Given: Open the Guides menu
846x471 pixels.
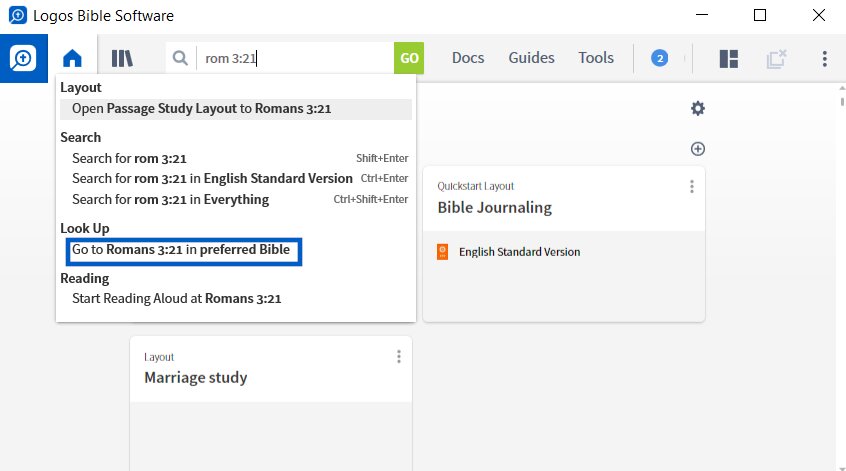Looking at the screenshot, I should pyautogui.click(x=531, y=58).
